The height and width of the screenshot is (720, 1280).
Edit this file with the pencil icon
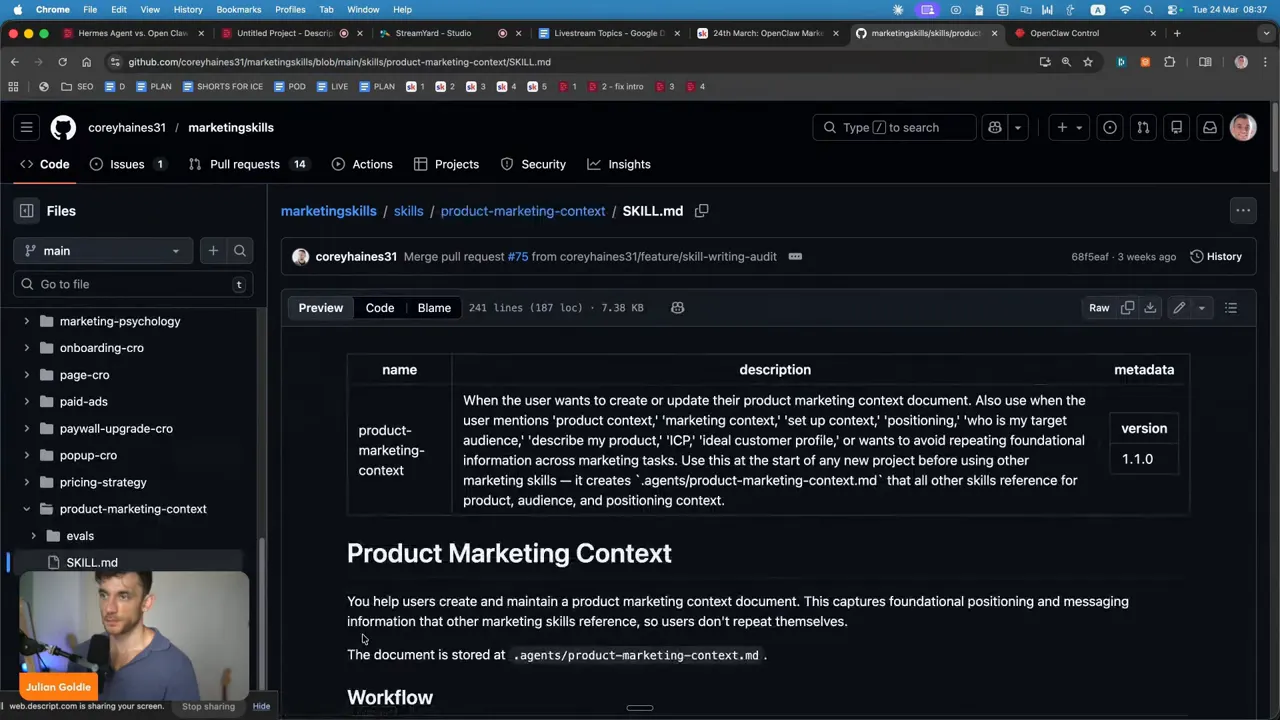(x=1179, y=308)
